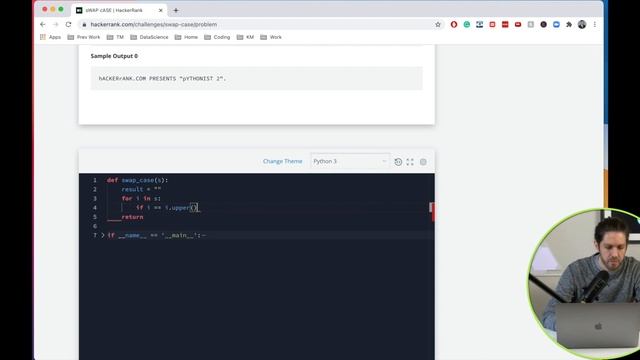The width and height of the screenshot is (640, 360).
Task: Close the sWAP cASE browser tab
Action: [160, 10]
